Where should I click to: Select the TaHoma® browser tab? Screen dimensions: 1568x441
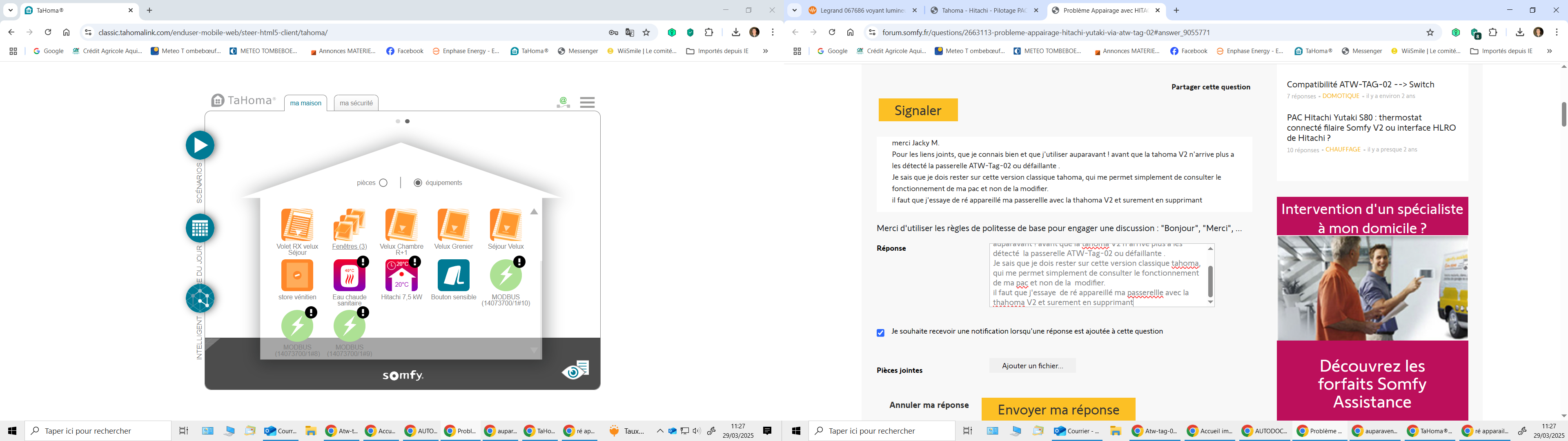tap(79, 10)
